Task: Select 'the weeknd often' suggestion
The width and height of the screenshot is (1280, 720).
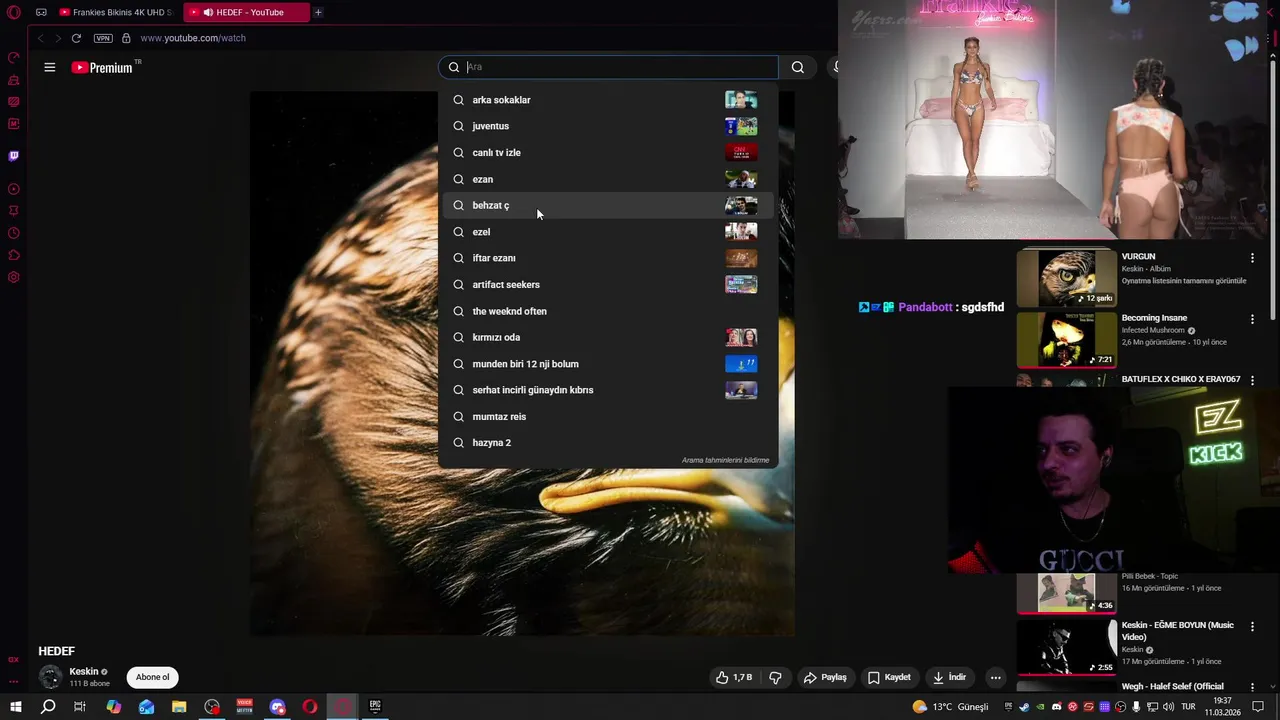Action: (608, 311)
